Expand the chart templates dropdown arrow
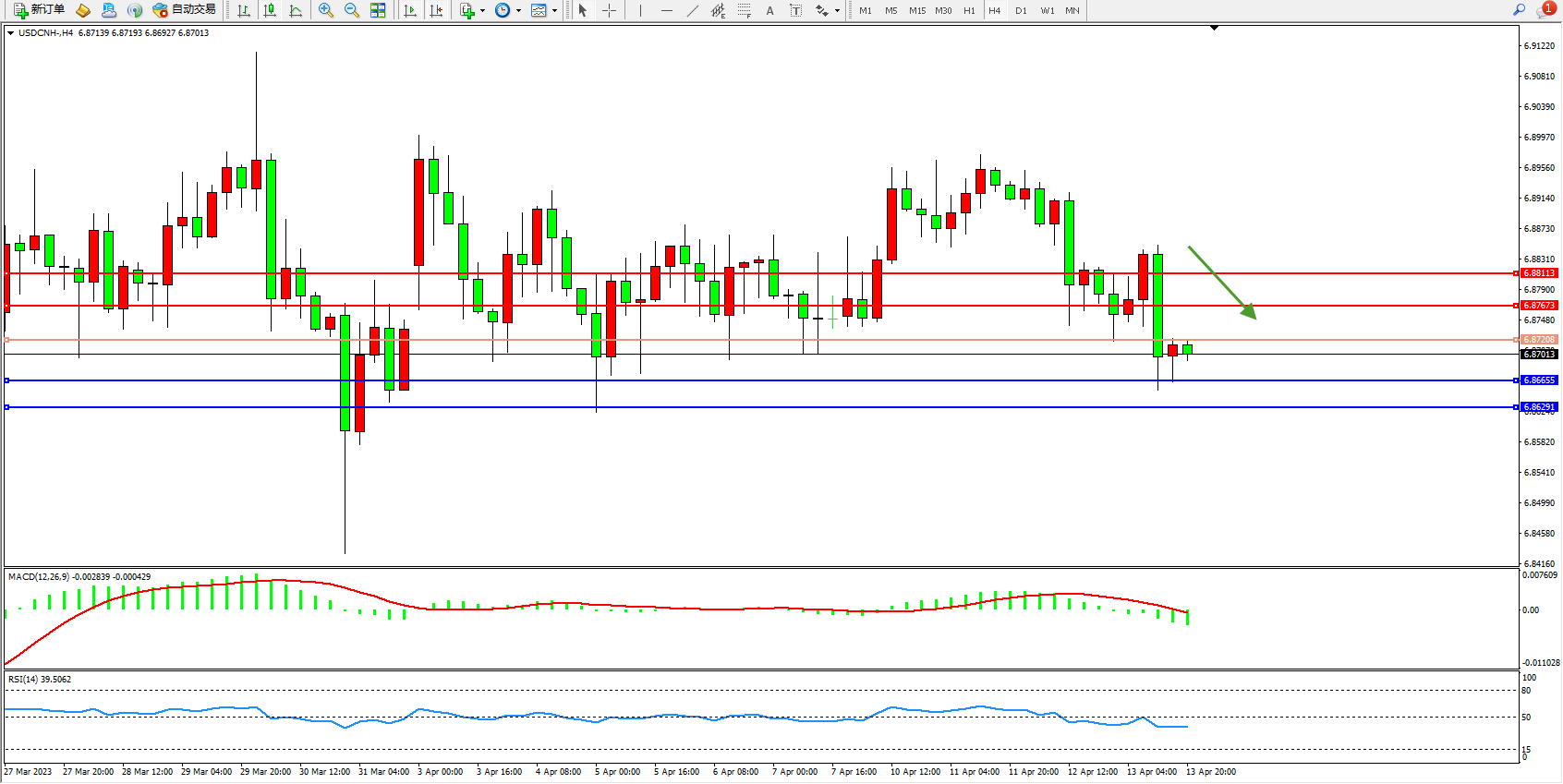1563x784 pixels. [x=554, y=11]
